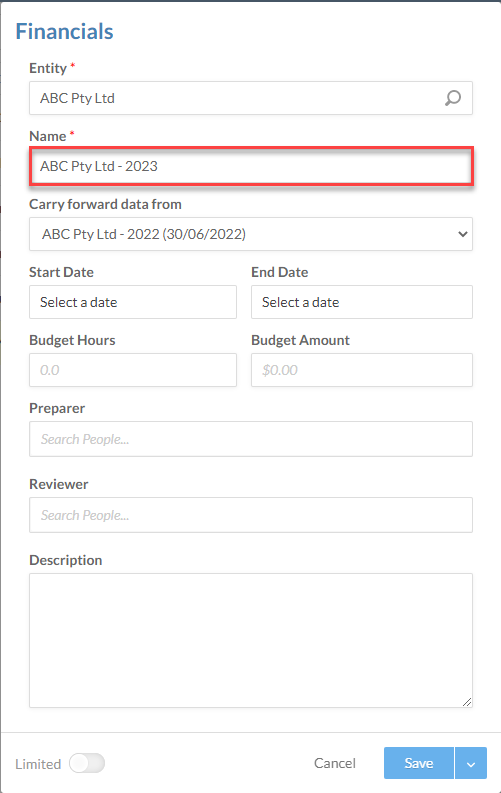501x793 pixels.
Task: Click the Description box resize grip icon
Action: [x=467, y=702]
